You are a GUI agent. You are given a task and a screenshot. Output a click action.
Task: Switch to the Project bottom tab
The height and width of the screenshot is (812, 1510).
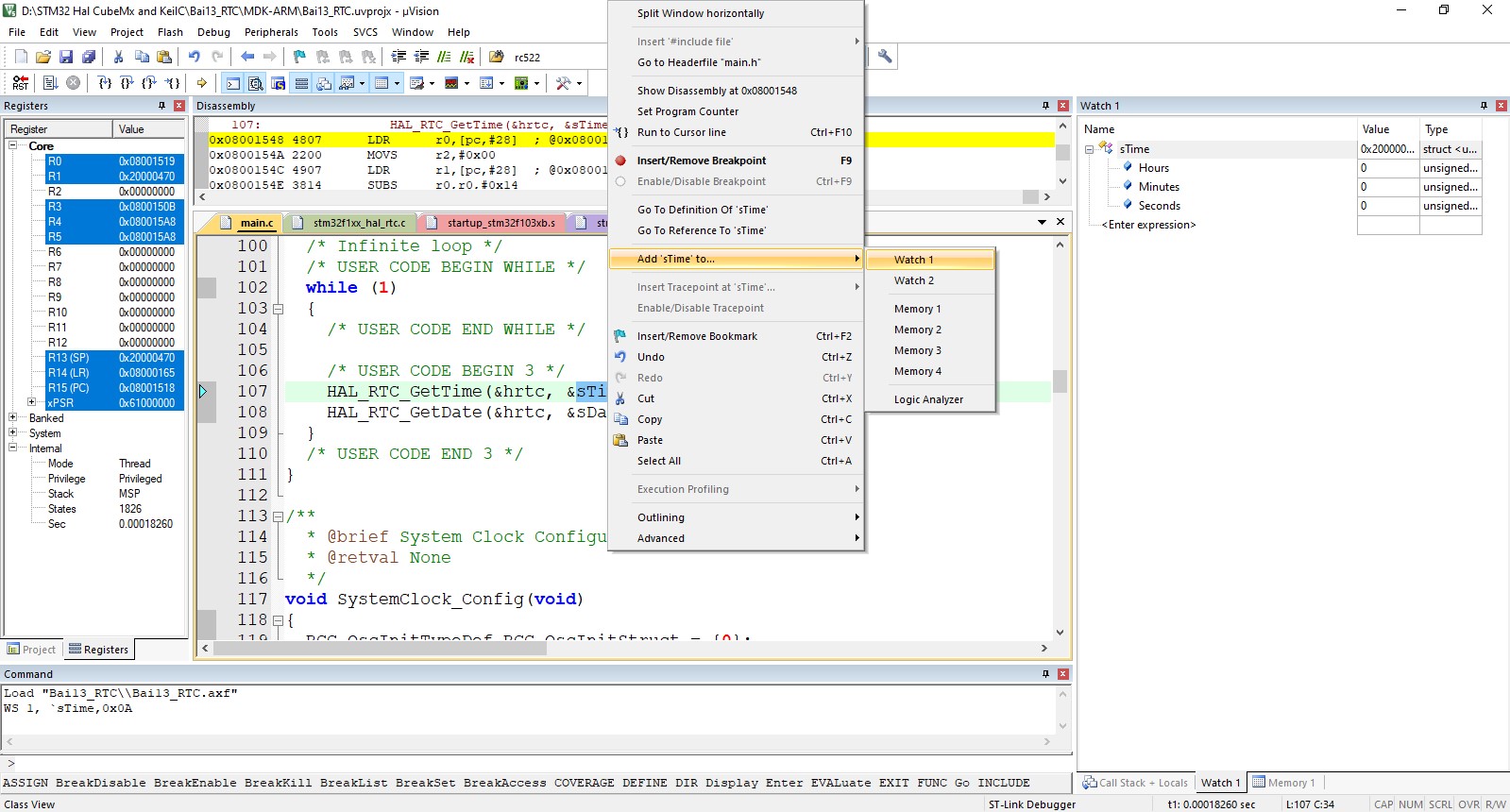click(32, 650)
